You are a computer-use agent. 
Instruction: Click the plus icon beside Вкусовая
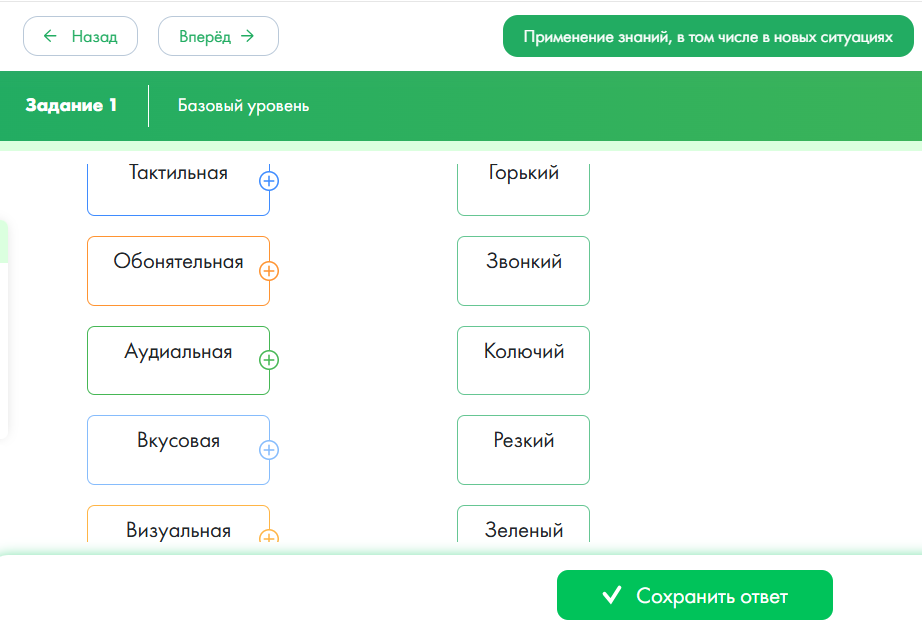[x=269, y=450]
